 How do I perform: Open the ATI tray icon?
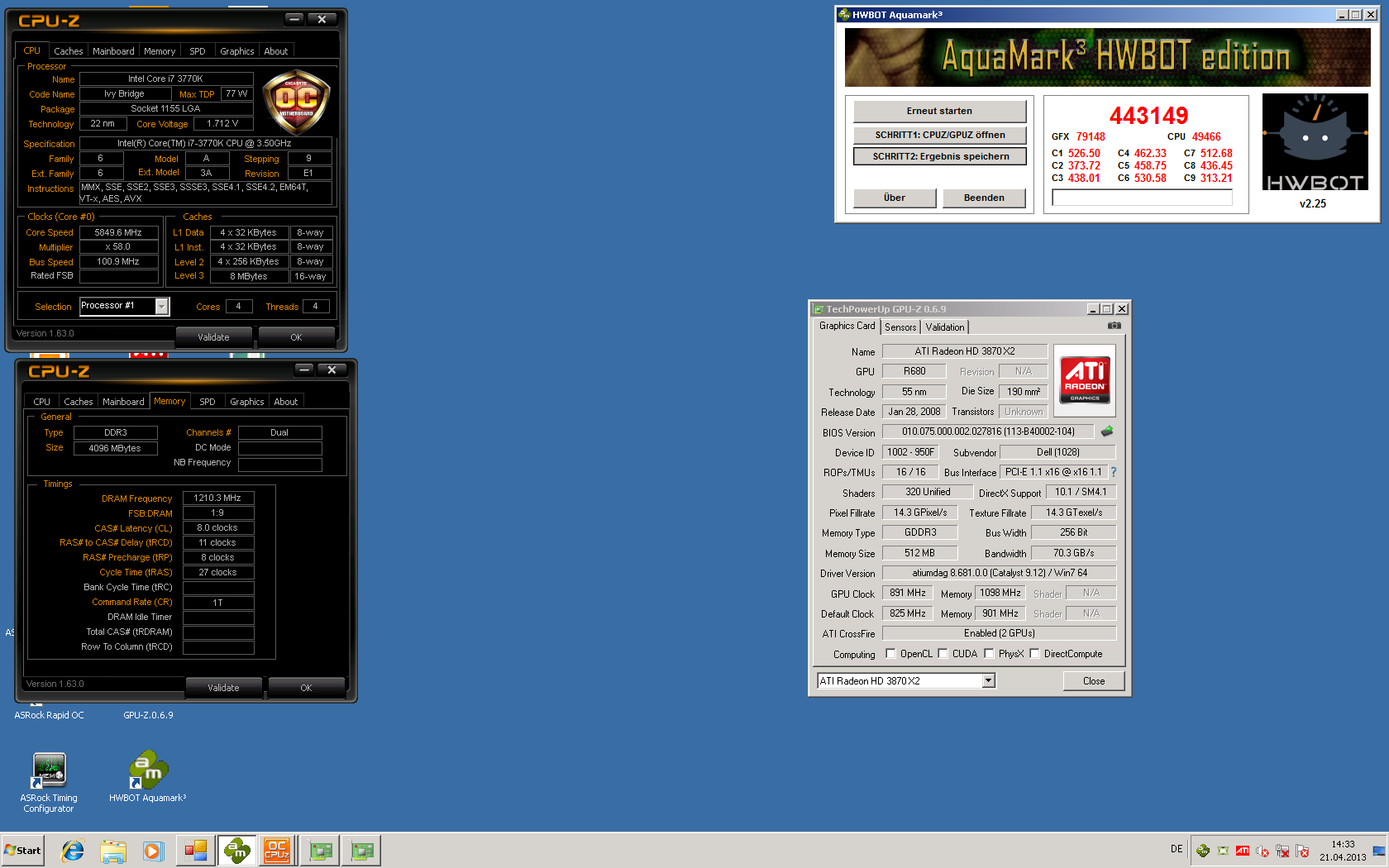tap(1243, 851)
